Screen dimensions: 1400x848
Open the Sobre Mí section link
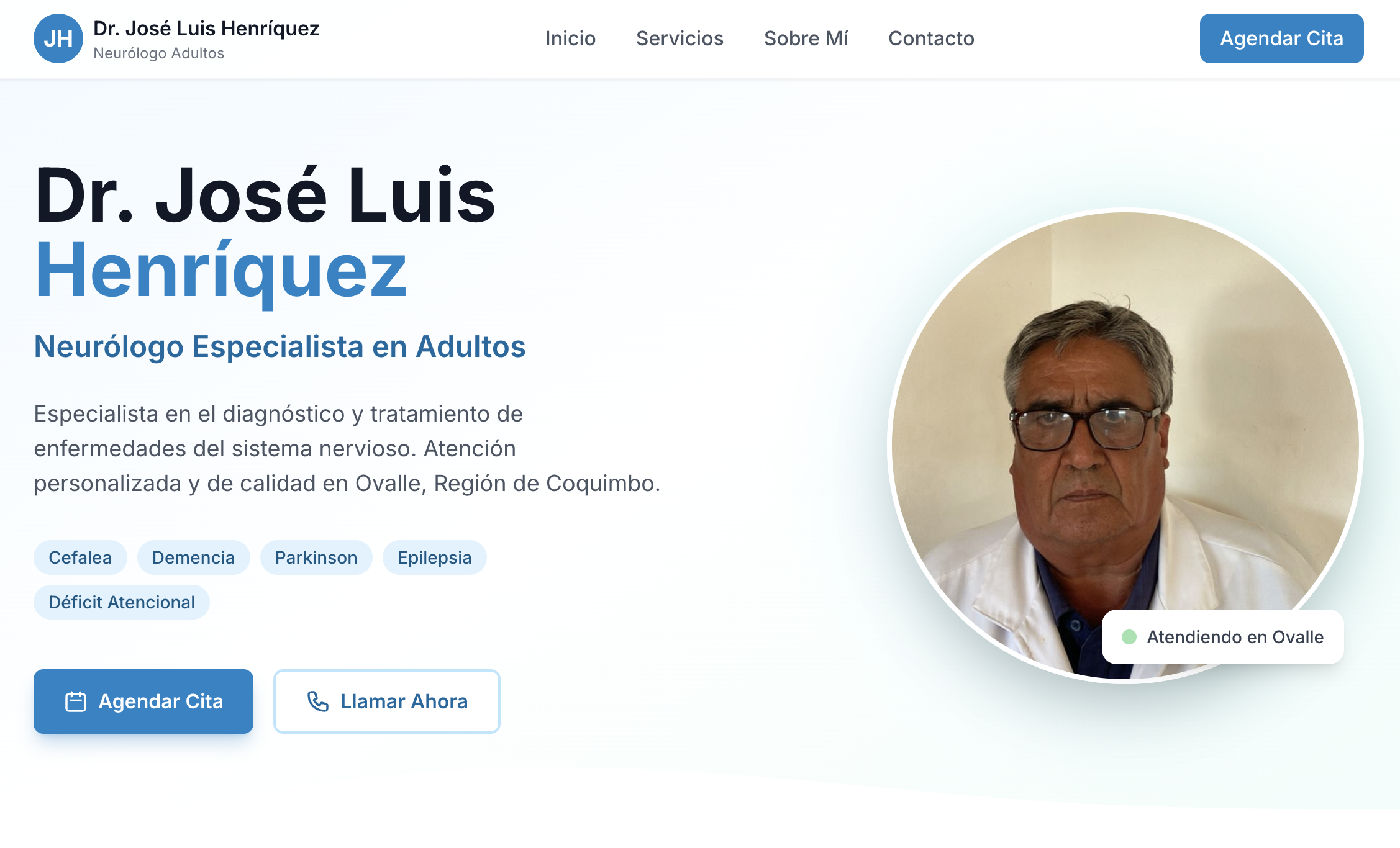(x=806, y=38)
